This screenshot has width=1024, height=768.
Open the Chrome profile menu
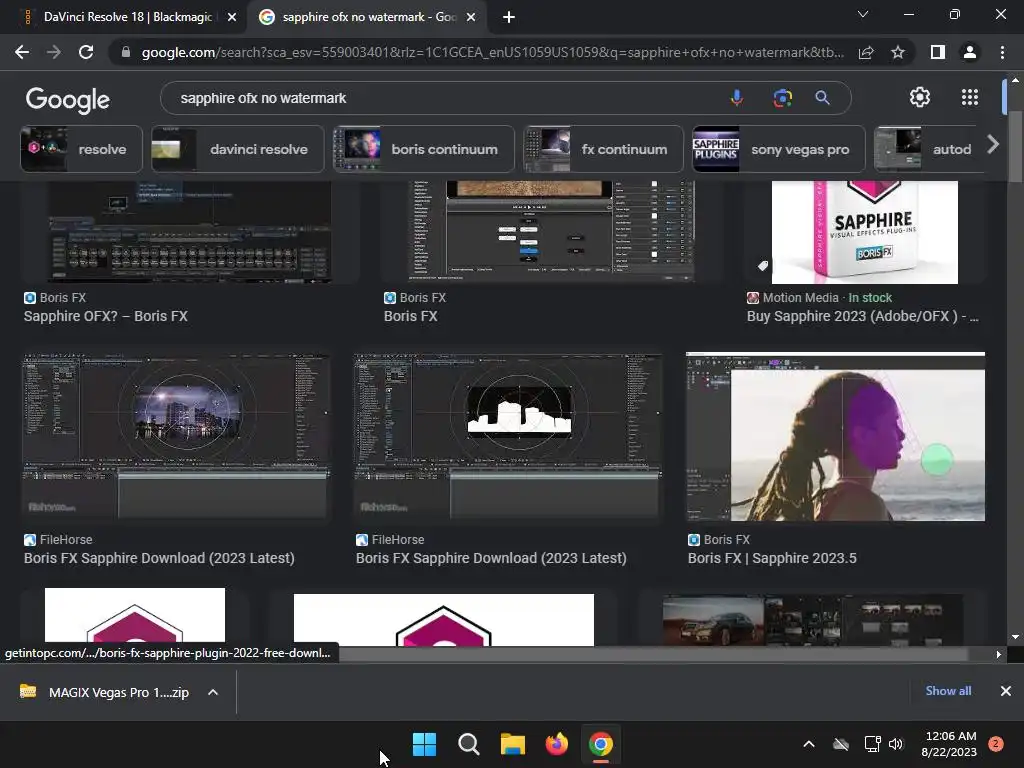970,52
